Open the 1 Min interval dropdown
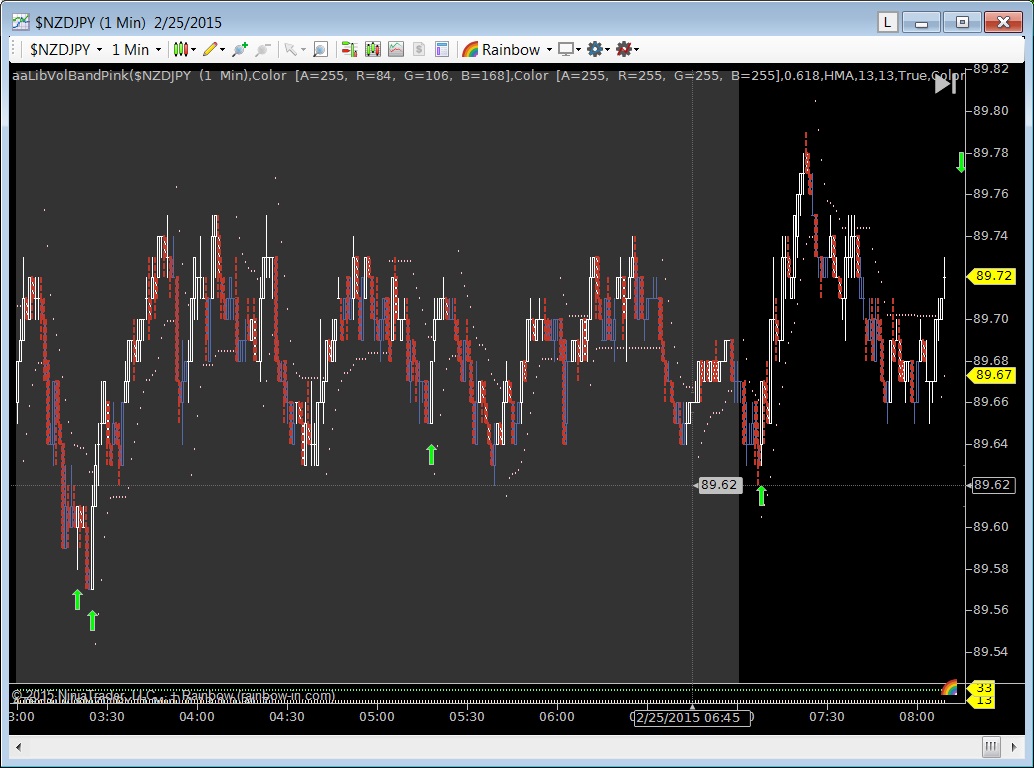The image size is (1034, 768). pyautogui.click(x=137, y=49)
